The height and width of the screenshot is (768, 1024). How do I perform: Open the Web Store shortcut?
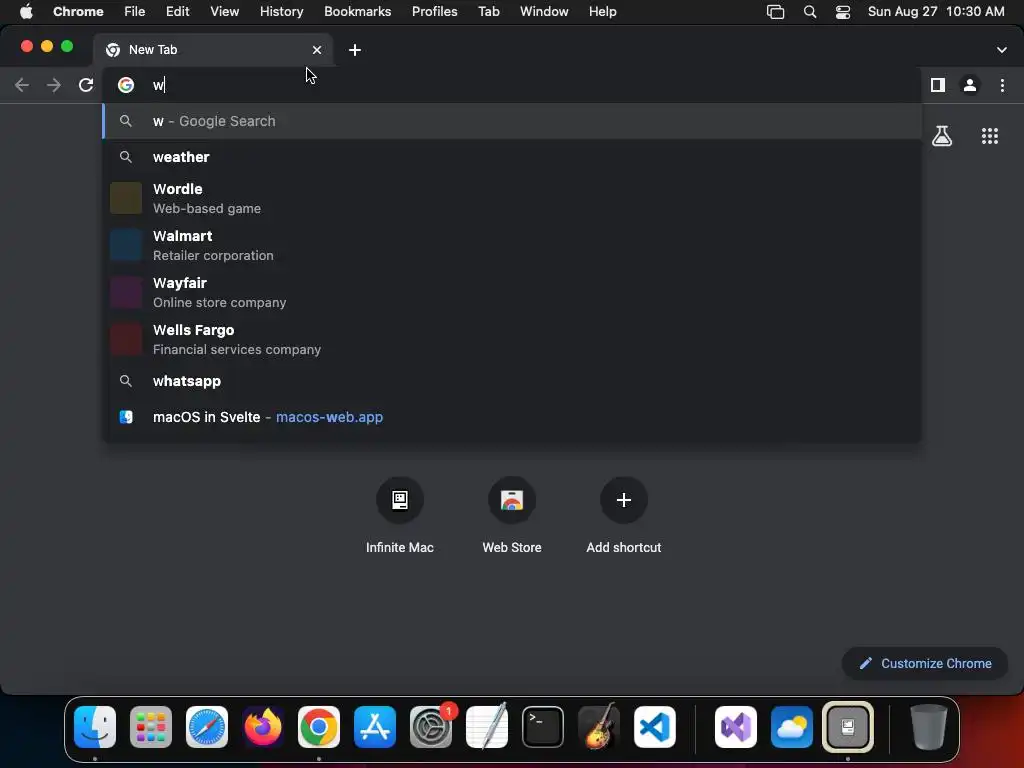click(512, 516)
